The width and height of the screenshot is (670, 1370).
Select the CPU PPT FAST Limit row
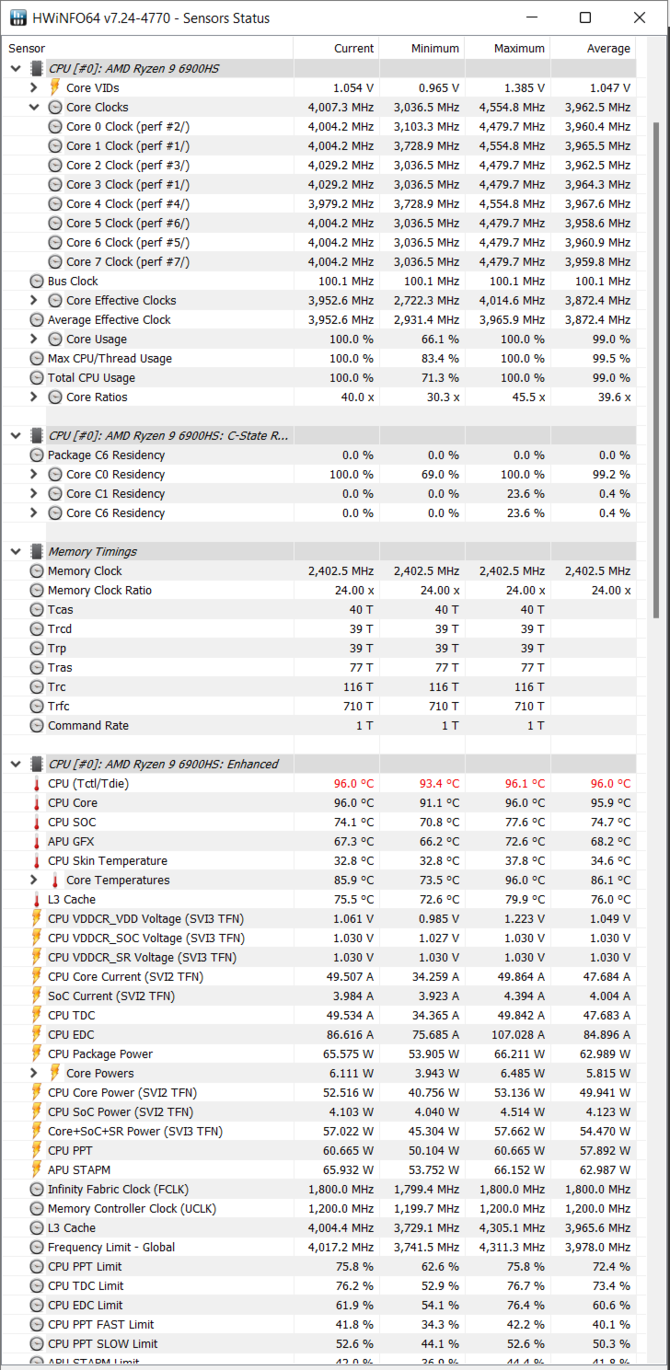[320, 1324]
